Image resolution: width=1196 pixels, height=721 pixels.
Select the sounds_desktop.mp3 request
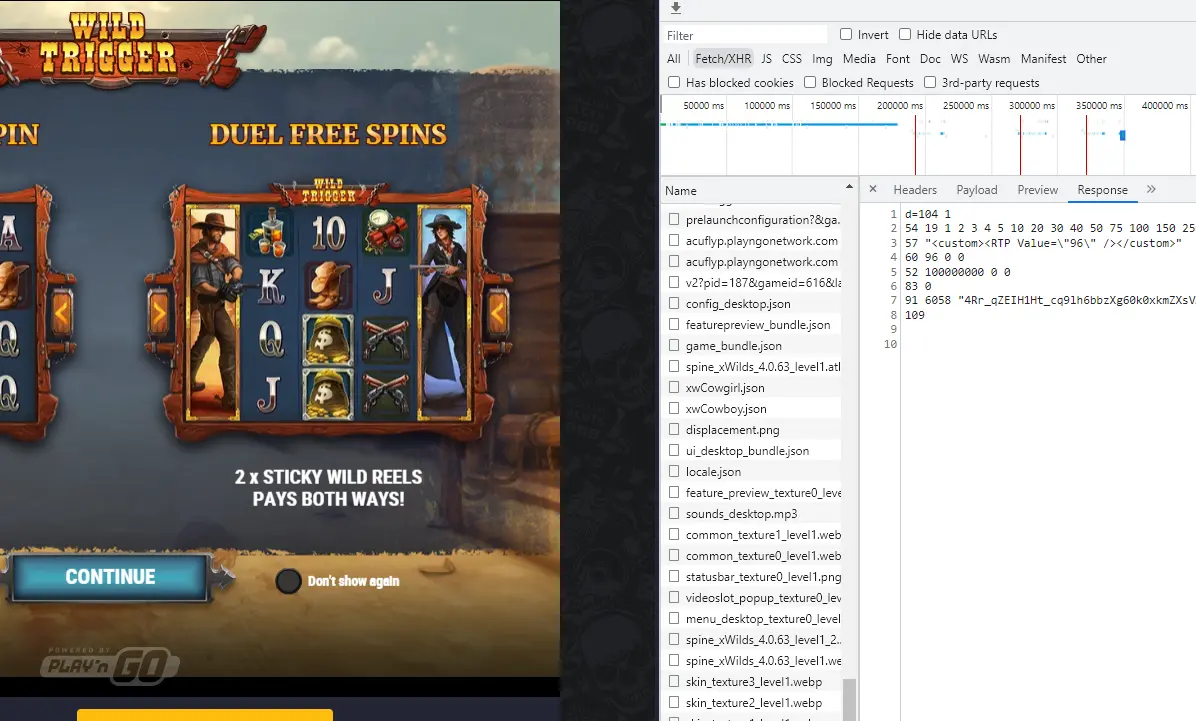coord(741,513)
